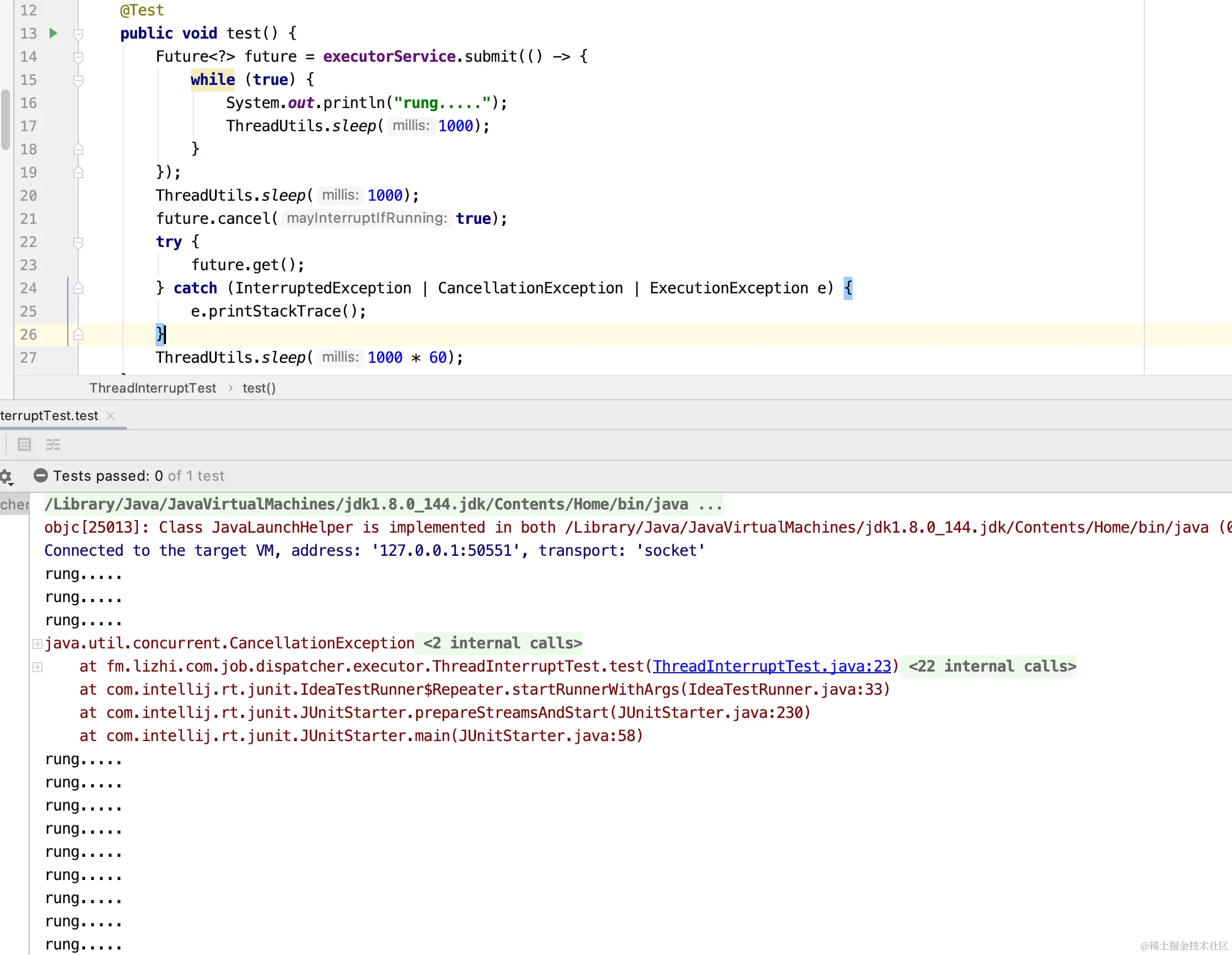This screenshot has width=1232, height=955.
Task: Open the run settings gear menu
Action: click(x=7, y=477)
